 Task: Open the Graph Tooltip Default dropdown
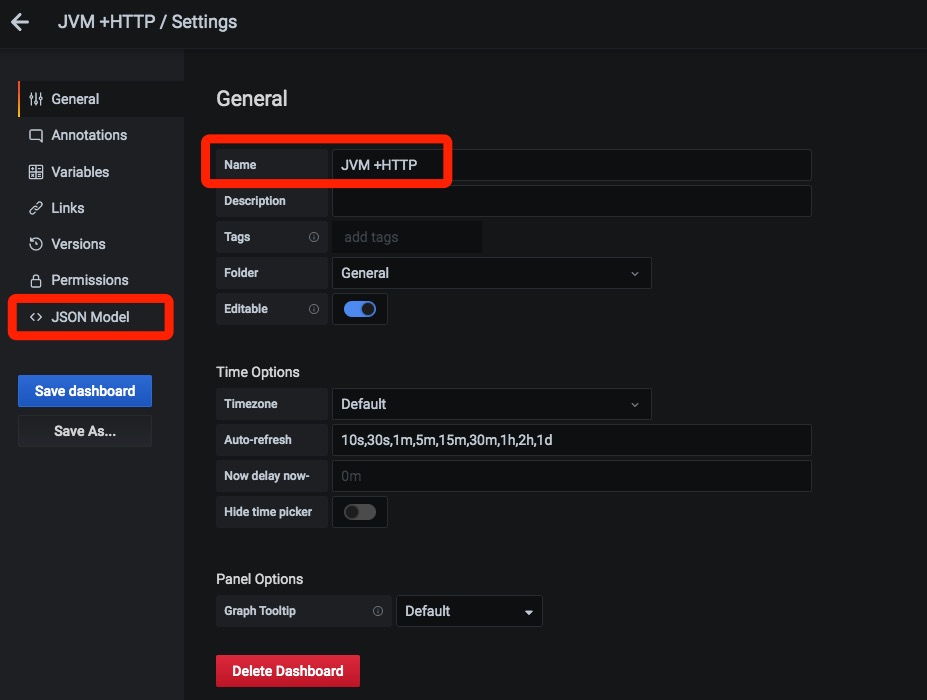(469, 611)
